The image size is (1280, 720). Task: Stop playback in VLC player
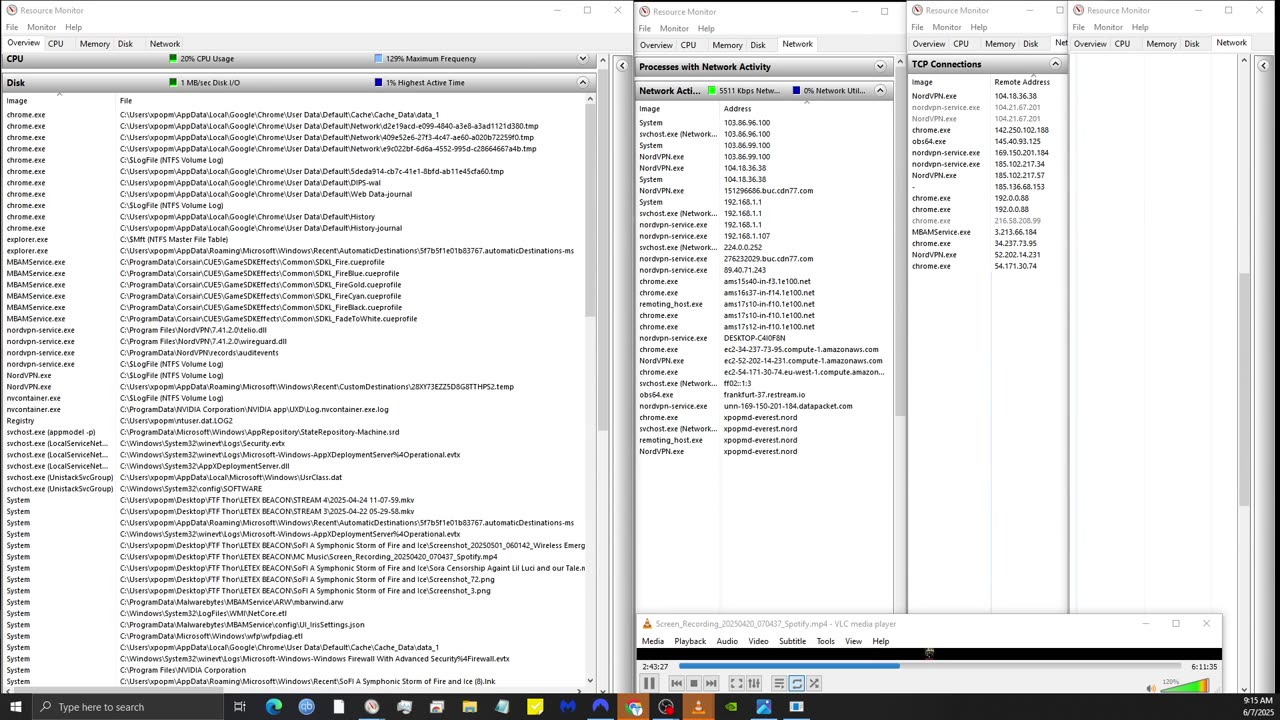[x=693, y=684]
